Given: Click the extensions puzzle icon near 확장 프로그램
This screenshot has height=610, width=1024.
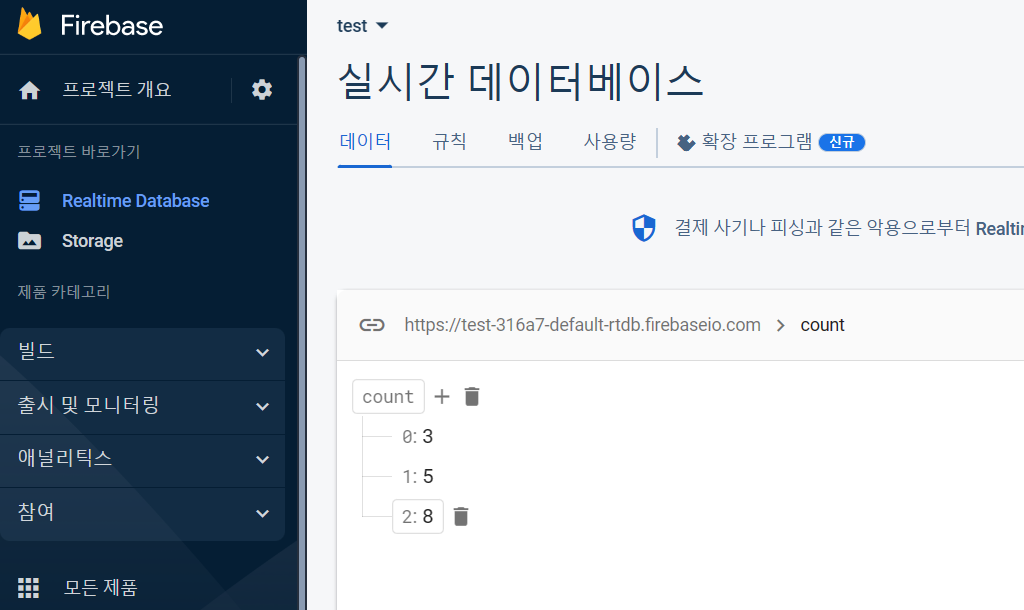Looking at the screenshot, I should [x=686, y=142].
